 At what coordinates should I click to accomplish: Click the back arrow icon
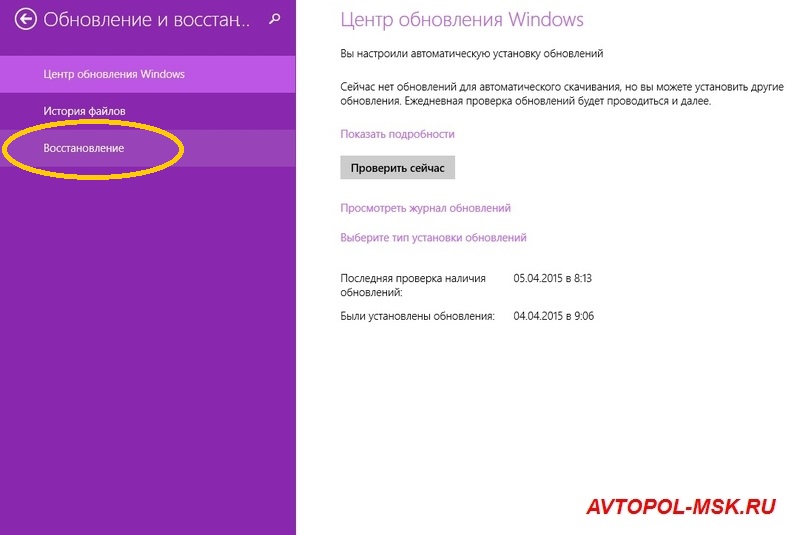click(x=26, y=20)
